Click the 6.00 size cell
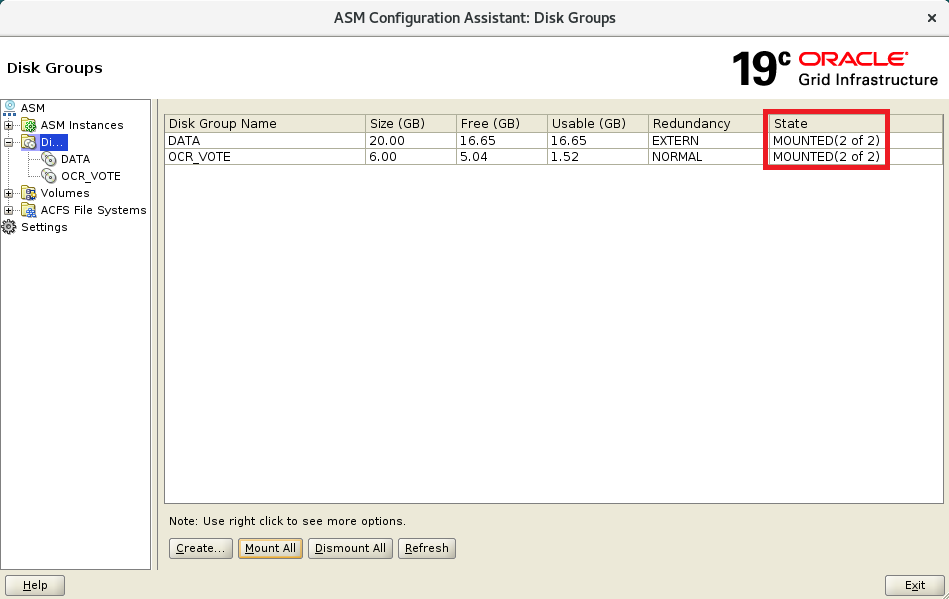Viewport: 949px width, 599px height. click(x=411, y=157)
